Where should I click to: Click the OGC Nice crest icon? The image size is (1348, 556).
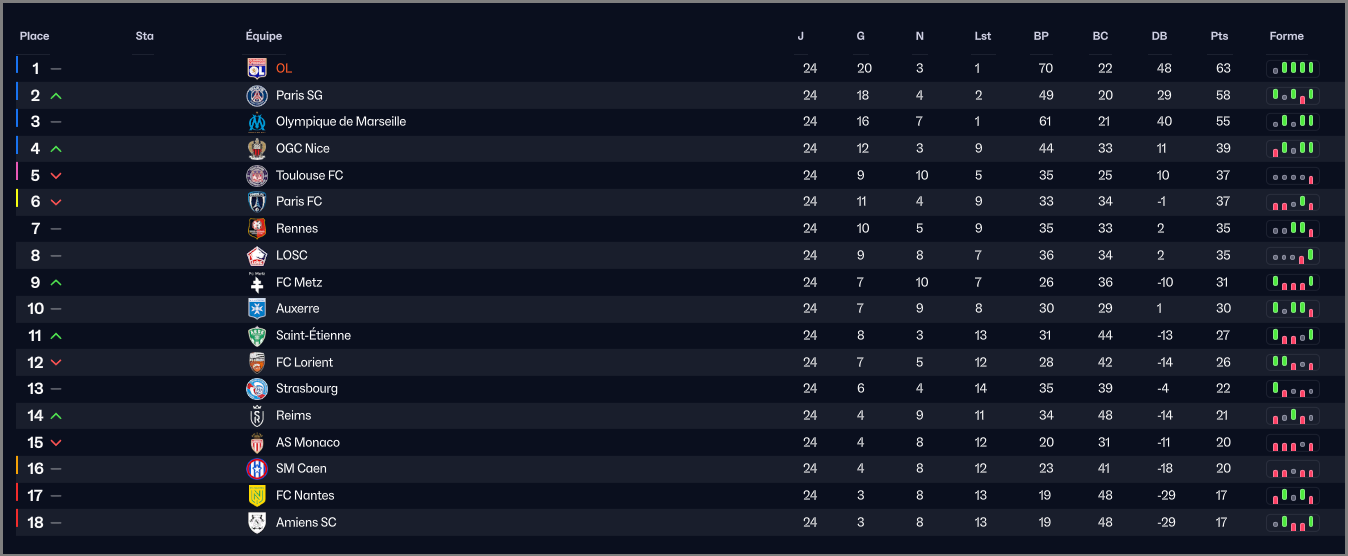tap(257, 148)
